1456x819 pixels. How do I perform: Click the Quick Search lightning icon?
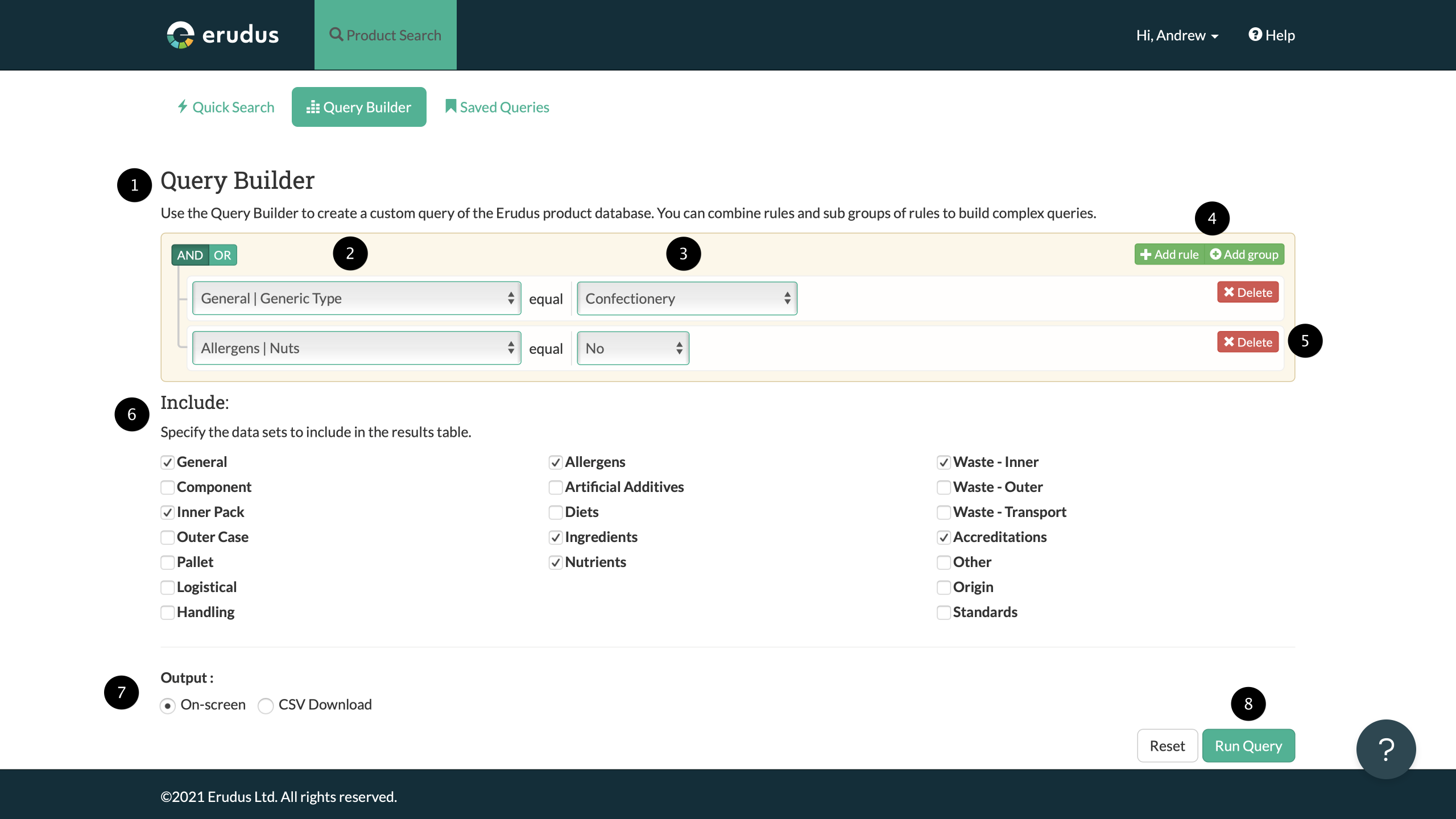[183, 106]
